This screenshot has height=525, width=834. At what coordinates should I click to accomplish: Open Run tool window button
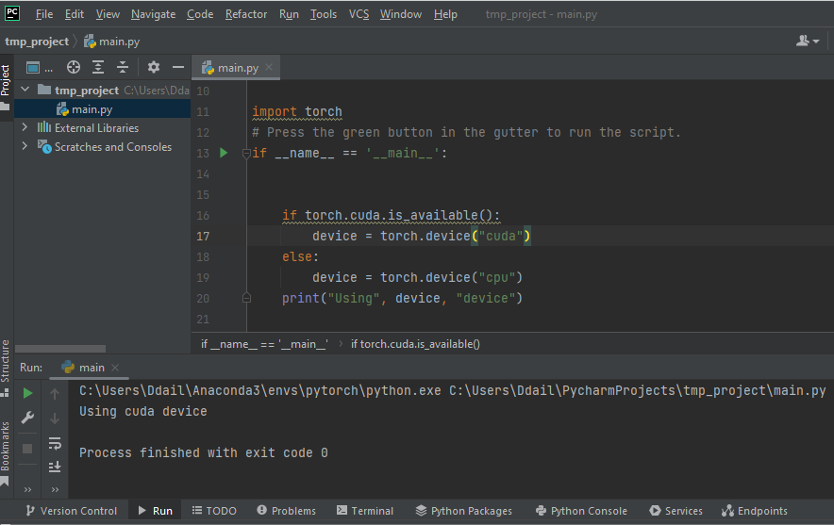[x=155, y=511]
